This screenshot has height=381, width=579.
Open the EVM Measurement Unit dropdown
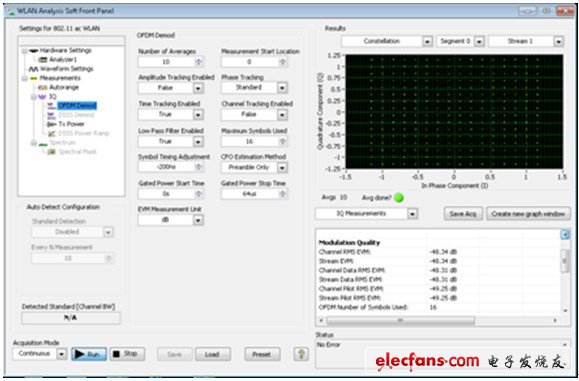pyautogui.click(x=198, y=220)
